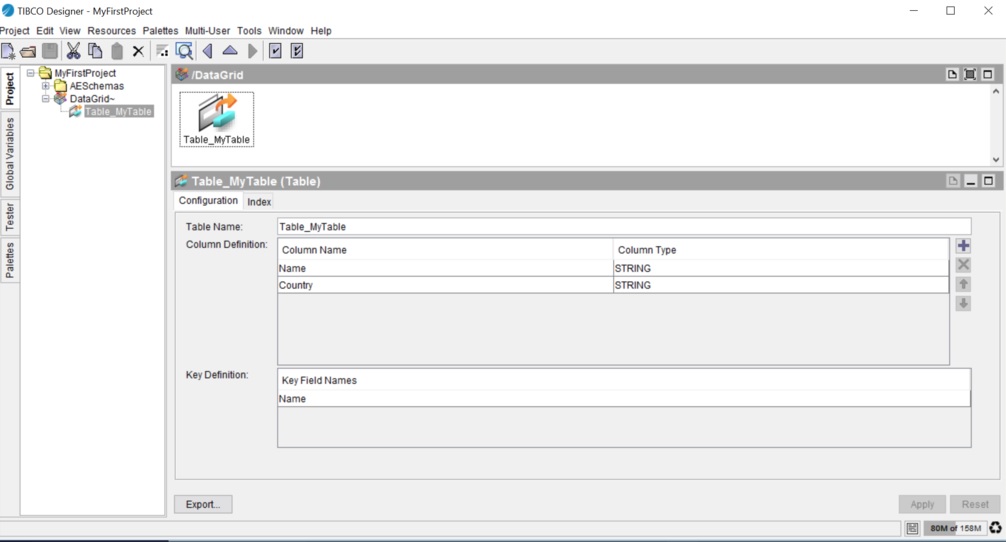Click the Delete X toolbar icon
This screenshot has width=1006, height=542.
[138, 51]
